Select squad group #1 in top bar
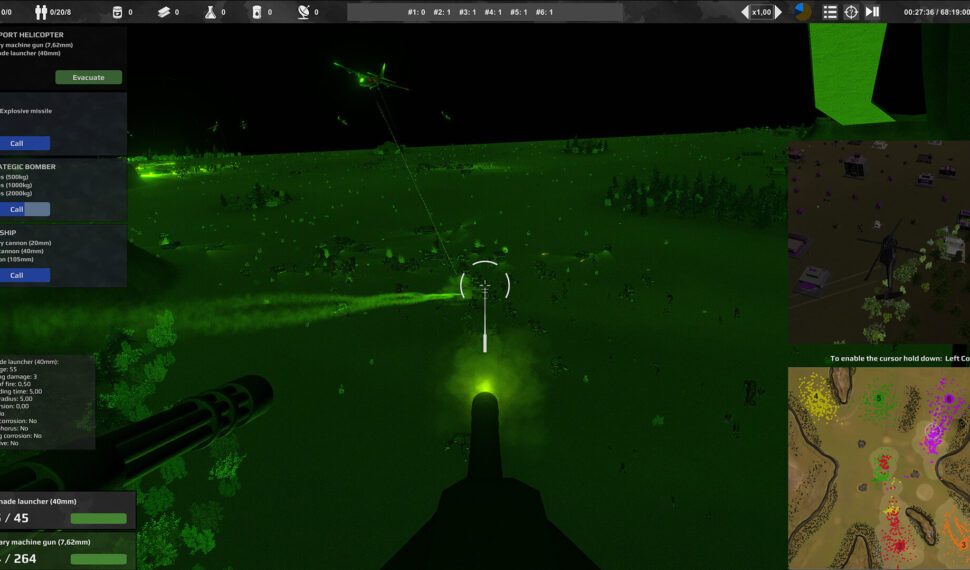970x570 pixels. pyautogui.click(x=417, y=12)
